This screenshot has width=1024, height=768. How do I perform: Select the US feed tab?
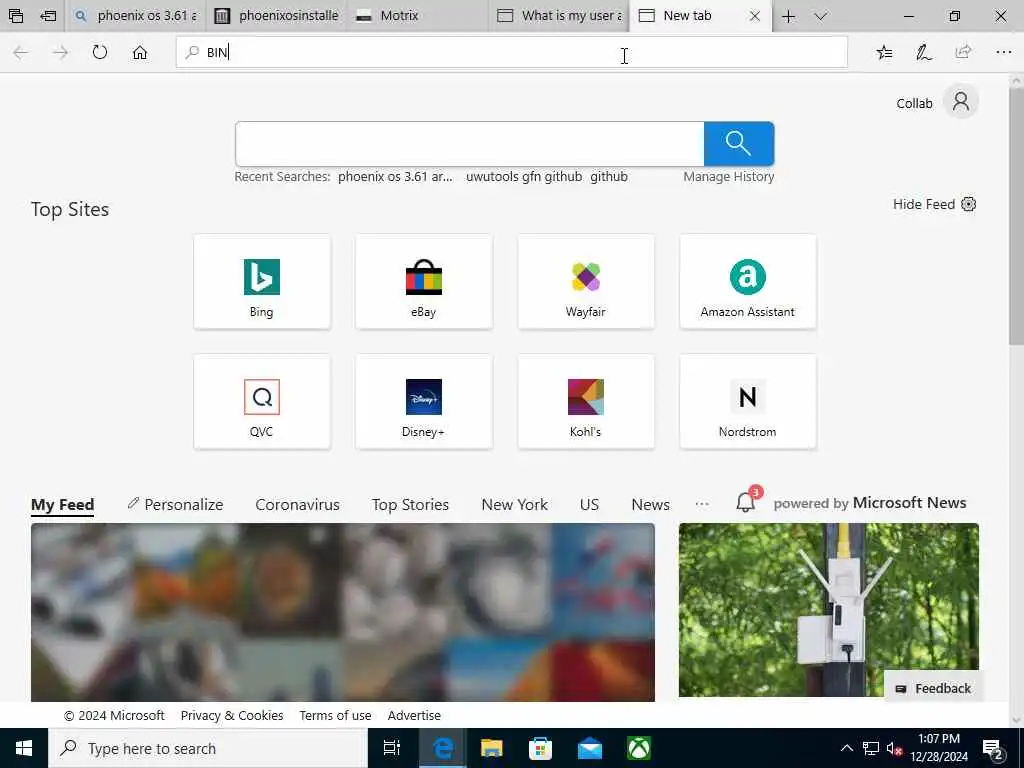[589, 505]
